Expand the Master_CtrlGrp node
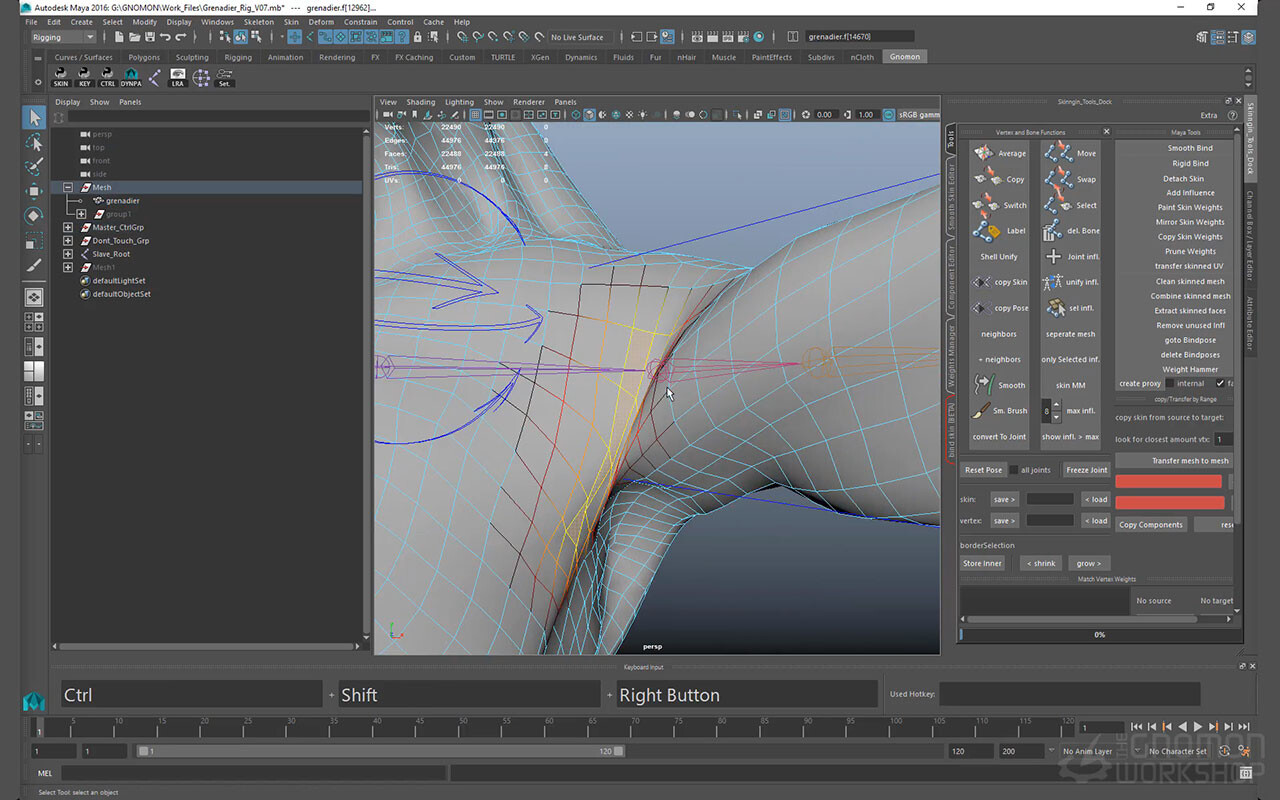This screenshot has height=800, width=1280. pos(68,227)
